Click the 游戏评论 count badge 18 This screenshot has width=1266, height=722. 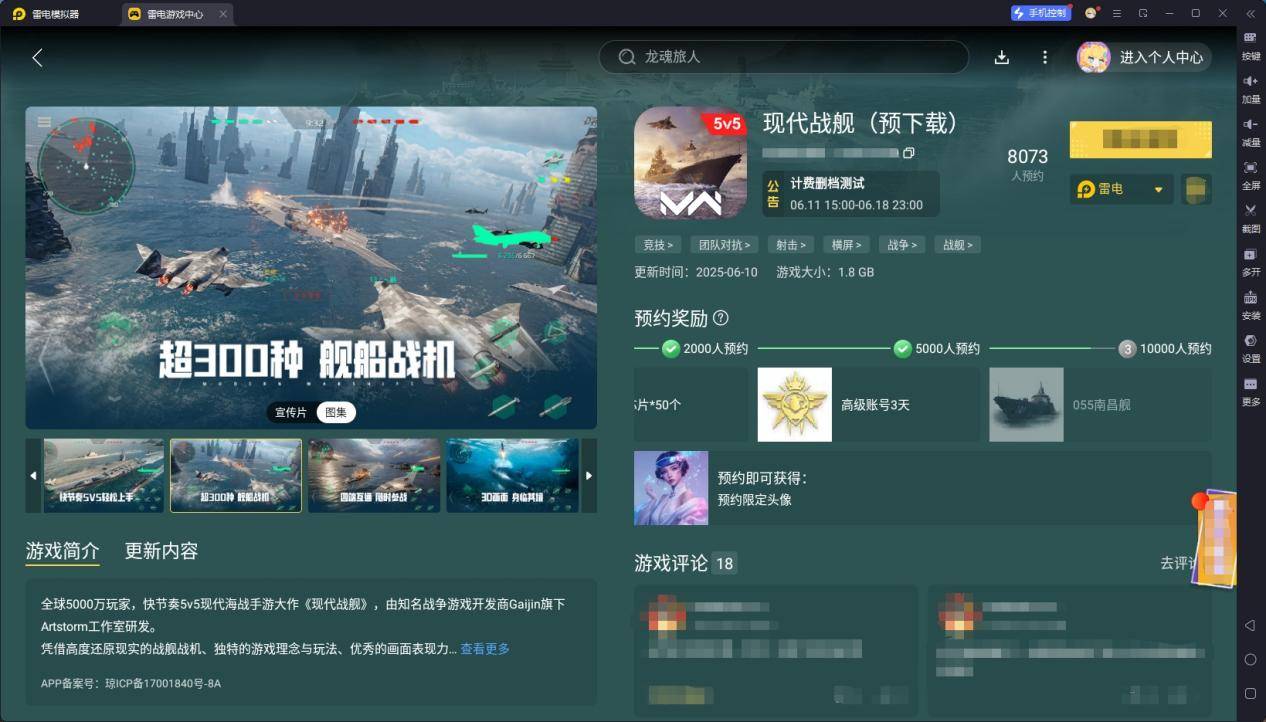(725, 564)
